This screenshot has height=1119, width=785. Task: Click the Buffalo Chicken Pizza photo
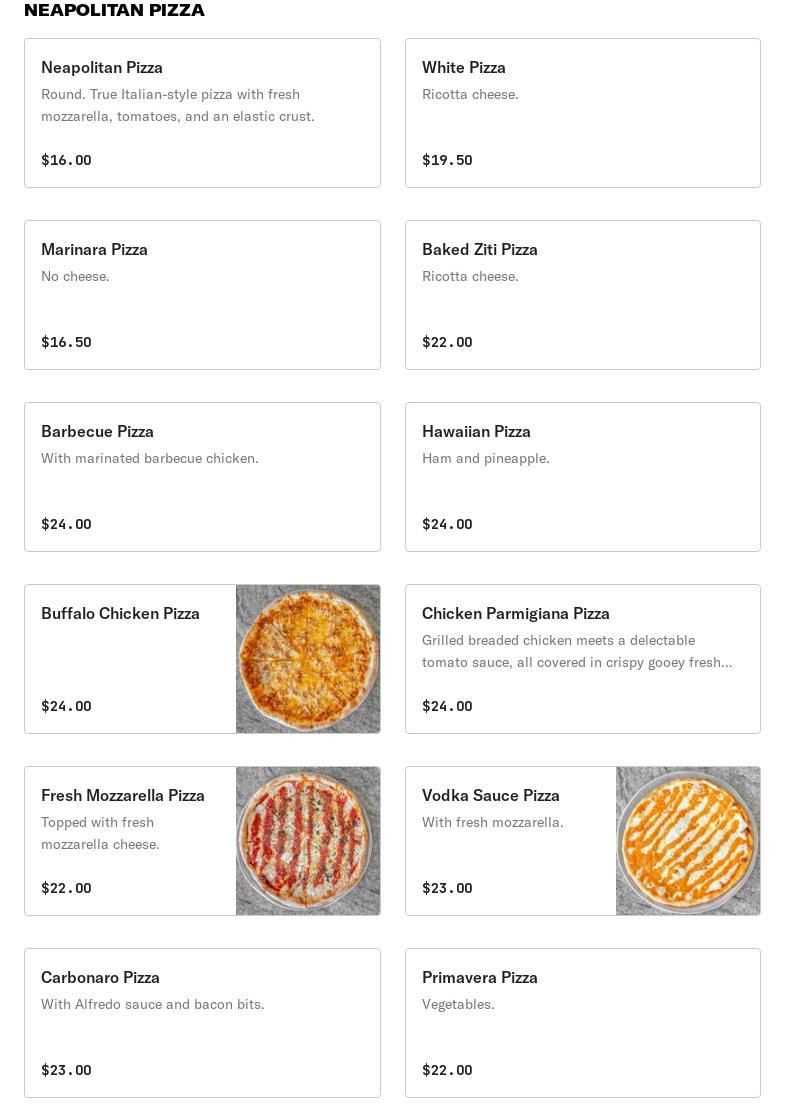(308, 659)
